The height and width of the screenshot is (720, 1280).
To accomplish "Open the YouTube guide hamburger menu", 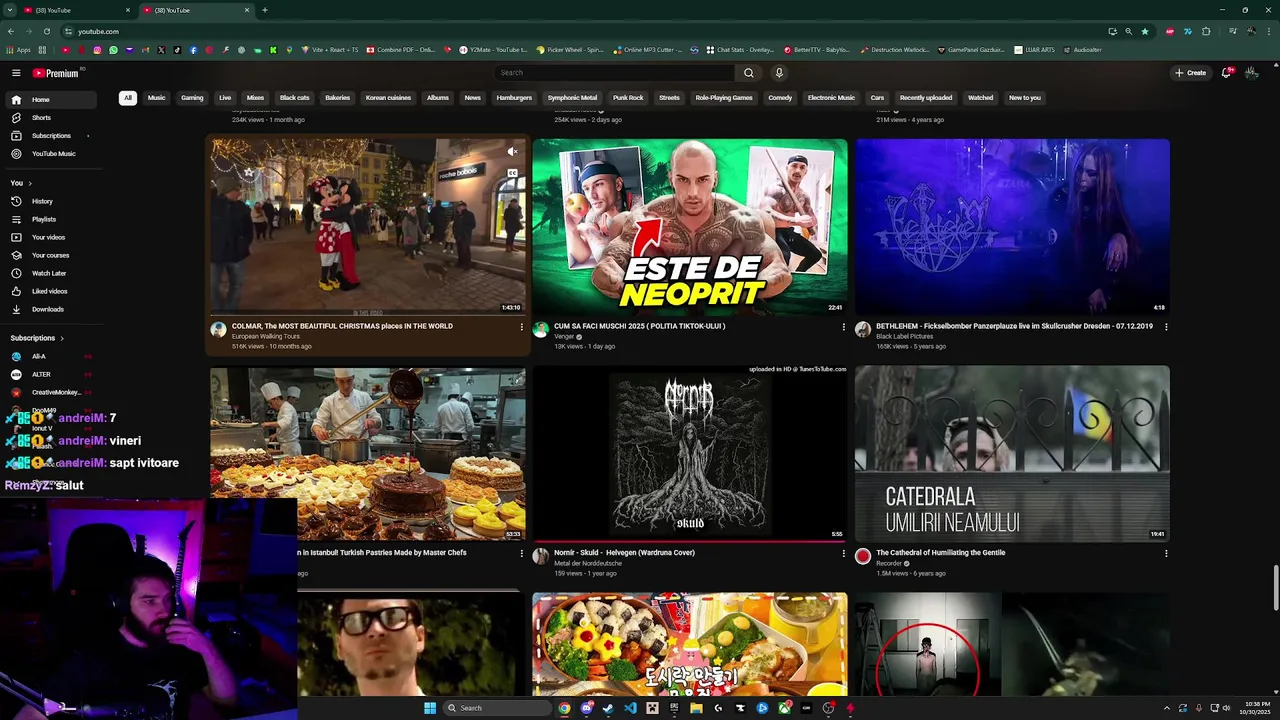I will click(16, 73).
